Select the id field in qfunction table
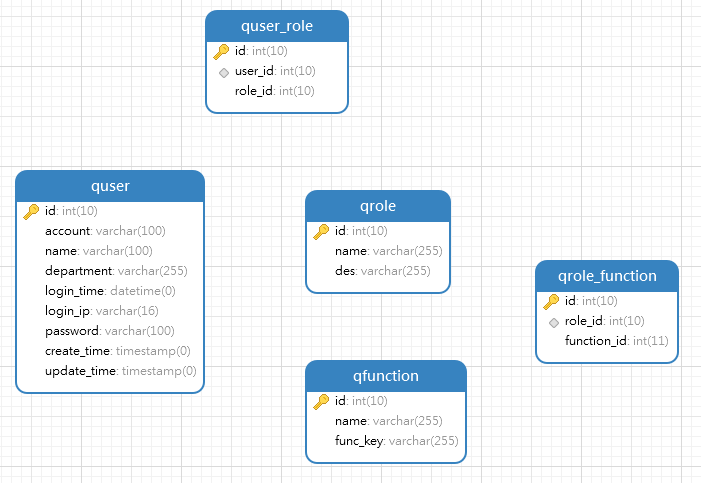 361,401
